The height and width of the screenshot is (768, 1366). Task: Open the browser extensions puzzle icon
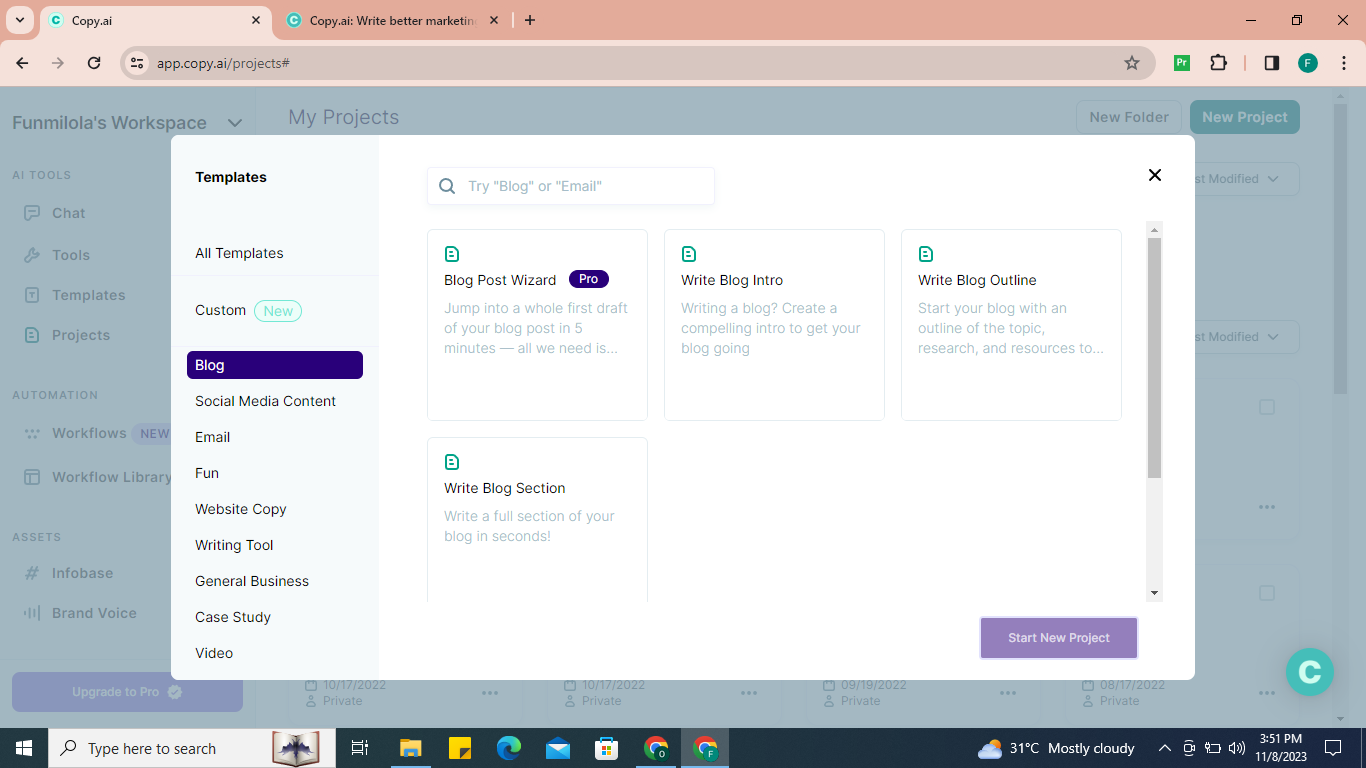(x=1218, y=63)
